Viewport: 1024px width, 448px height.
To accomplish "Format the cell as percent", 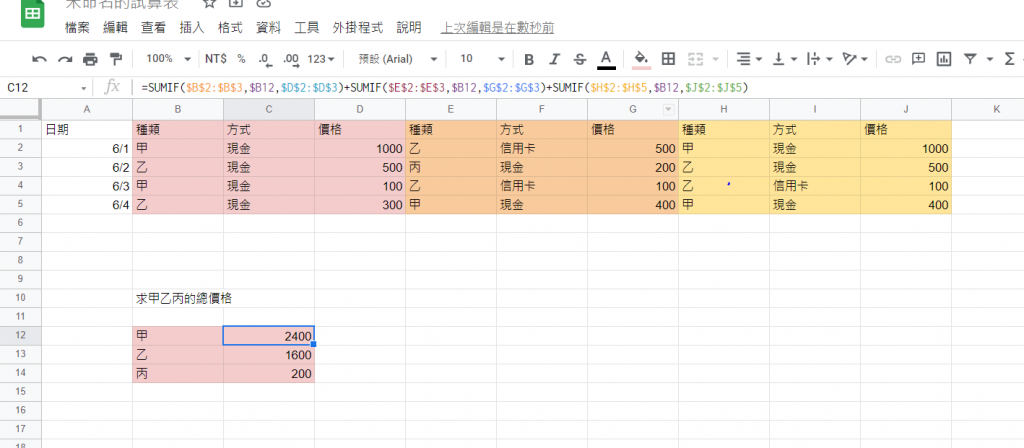I will point(241,59).
